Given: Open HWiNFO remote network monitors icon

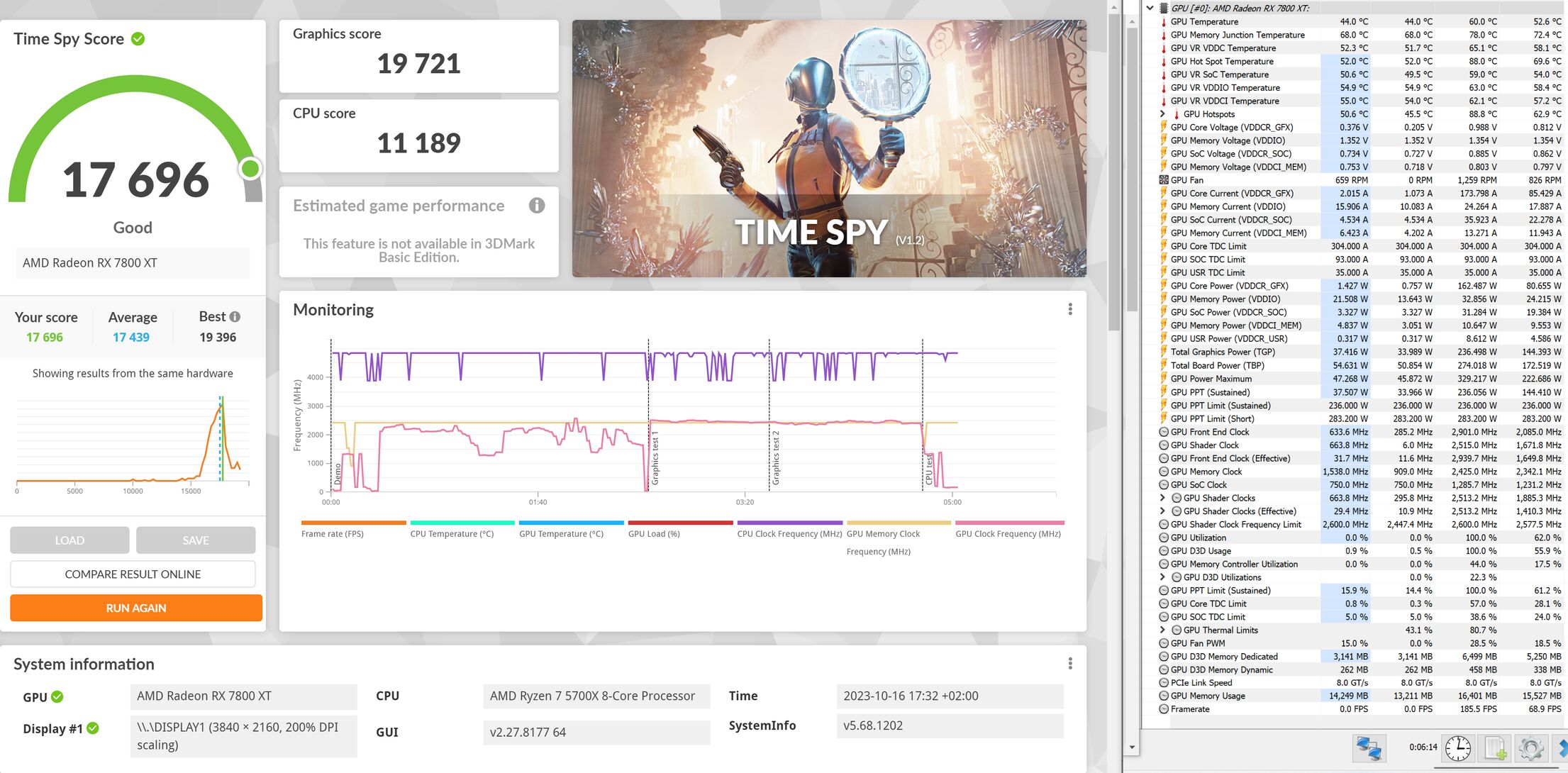Looking at the screenshot, I should coord(1369,749).
